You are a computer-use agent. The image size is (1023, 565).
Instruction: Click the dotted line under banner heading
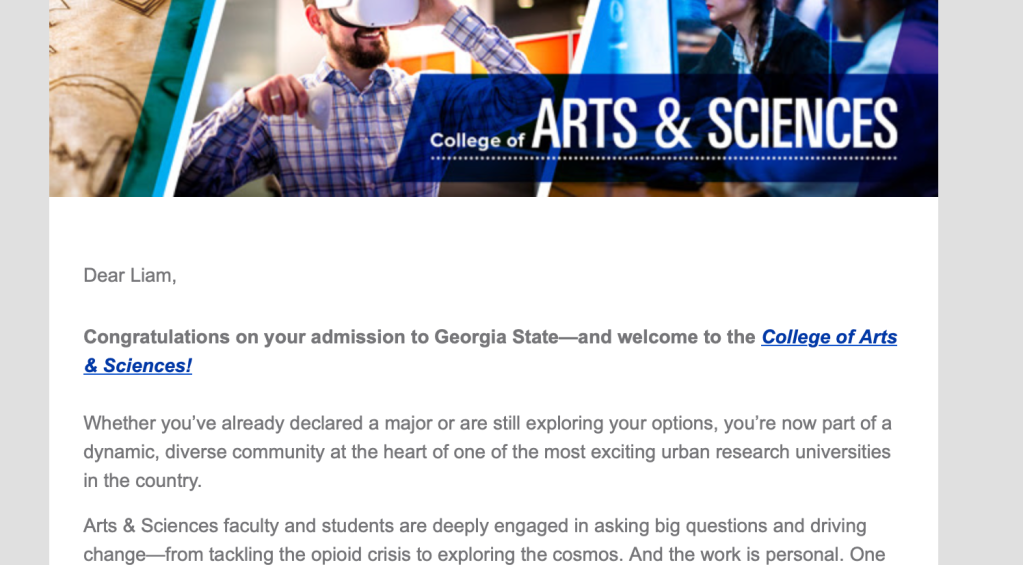pos(714,158)
